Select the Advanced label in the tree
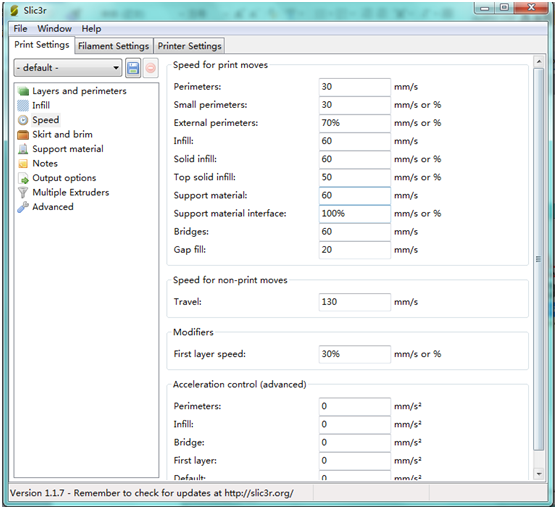Viewport: 557px width, 509px height. point(53,207)
